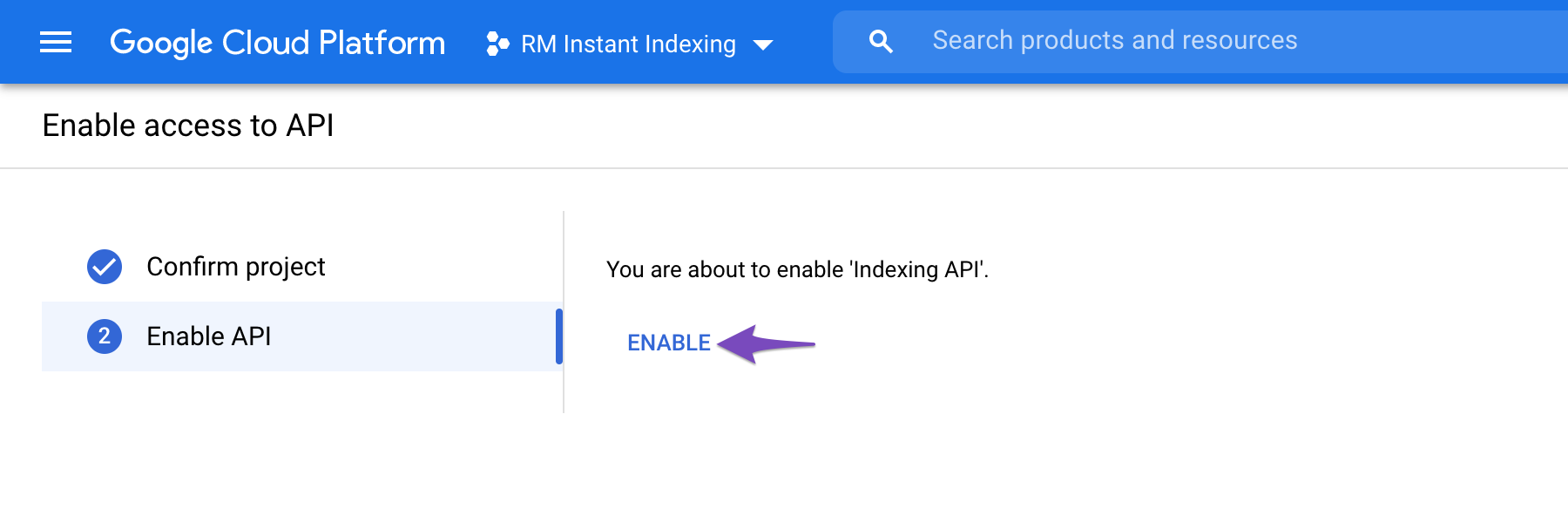Click the hamburger icon in the blue header

tap(55, 41)
